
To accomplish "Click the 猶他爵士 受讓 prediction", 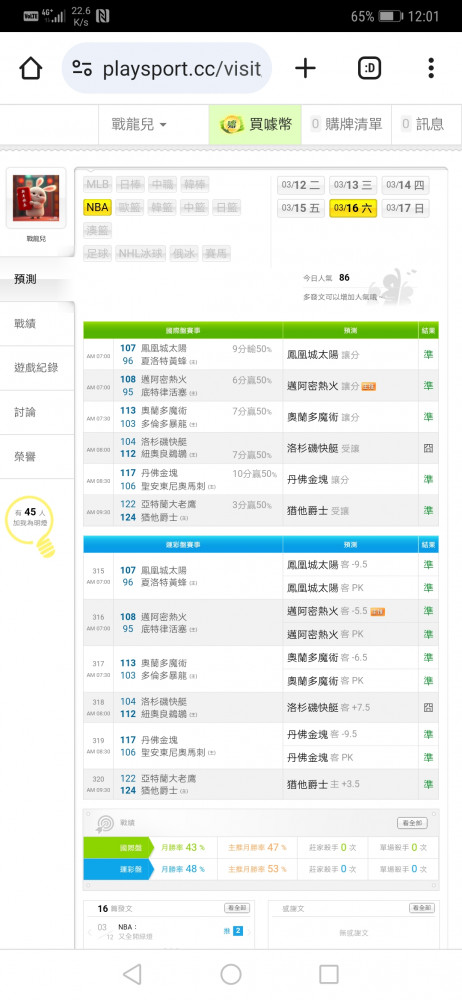I will [x=318, y=511].
